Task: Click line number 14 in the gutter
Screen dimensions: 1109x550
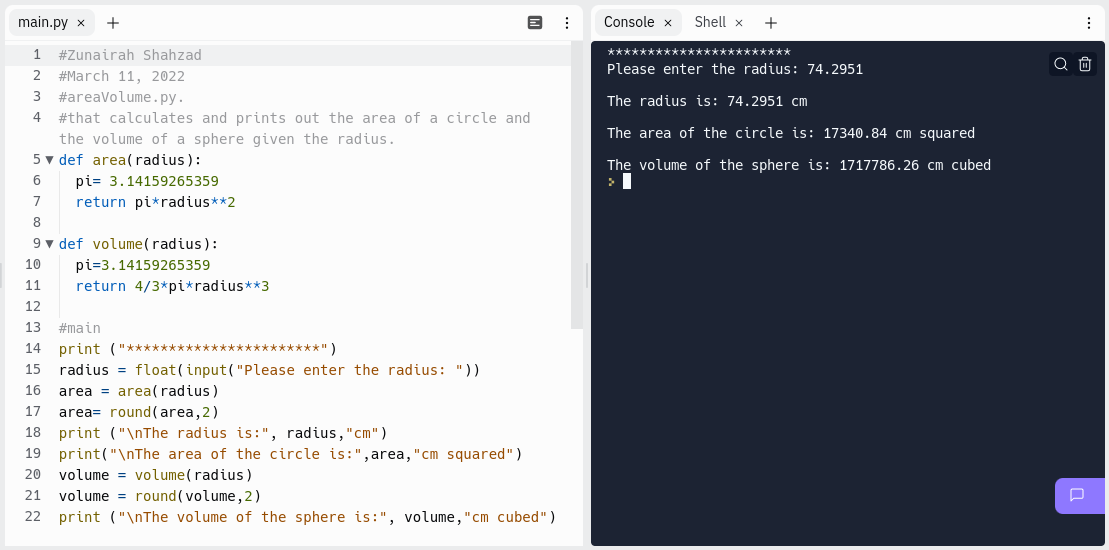Action: (x=34, y=349)
